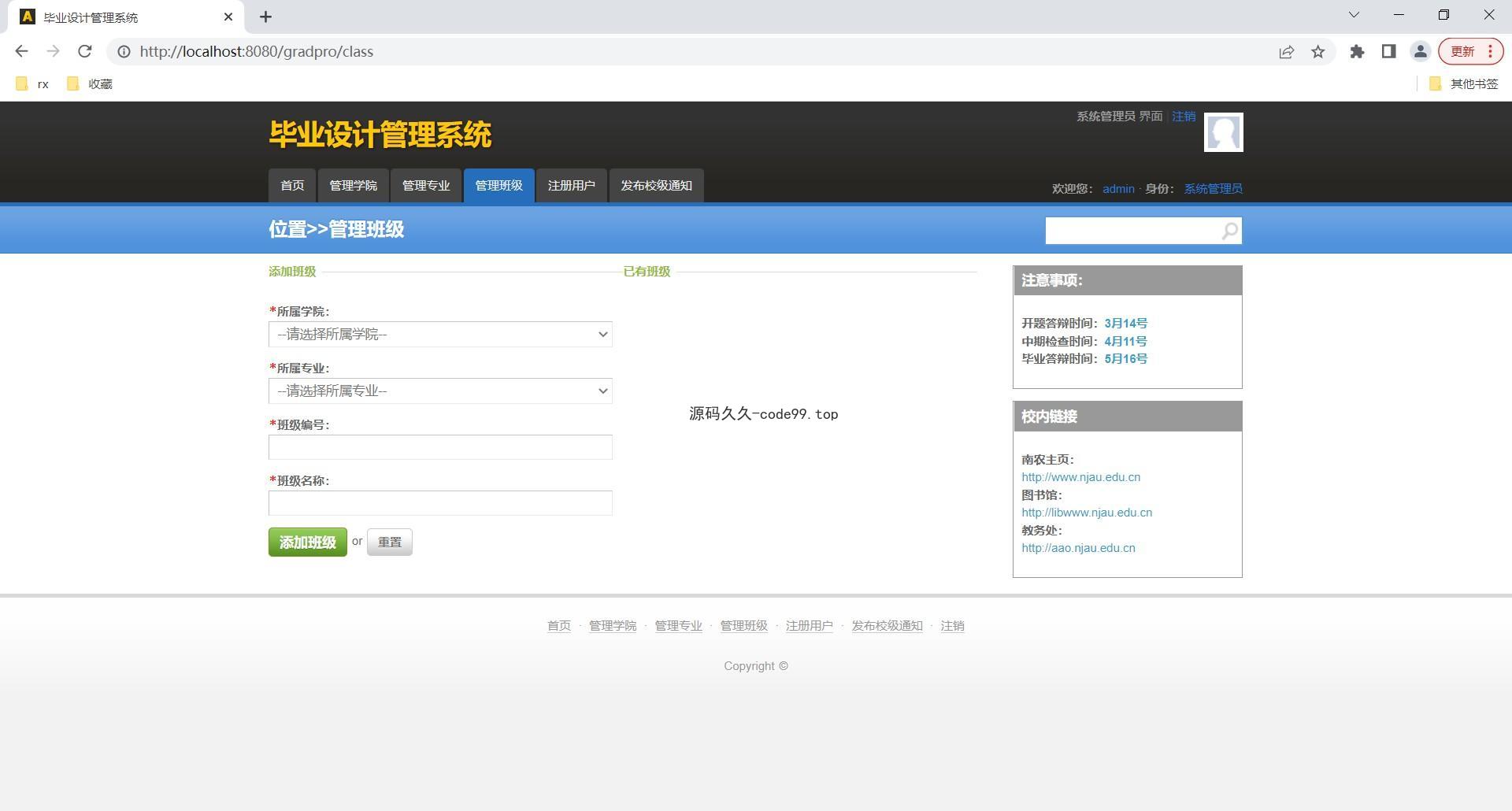Submit with 添加班级 button
Screen dimensions: 1512x811
coord(308,543)
